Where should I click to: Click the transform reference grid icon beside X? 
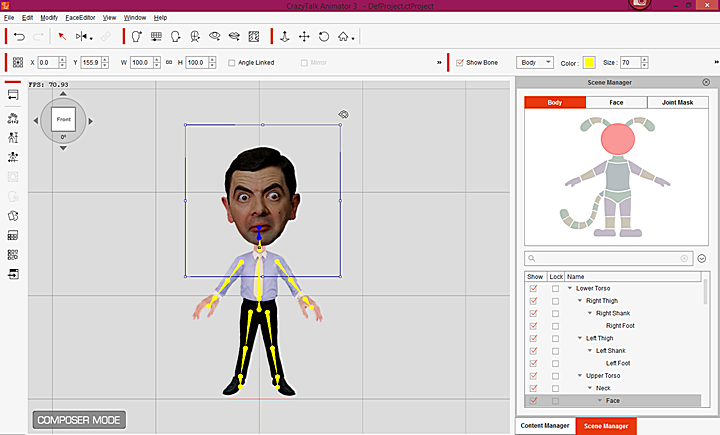pyautogui.click(x=18, y=62)
